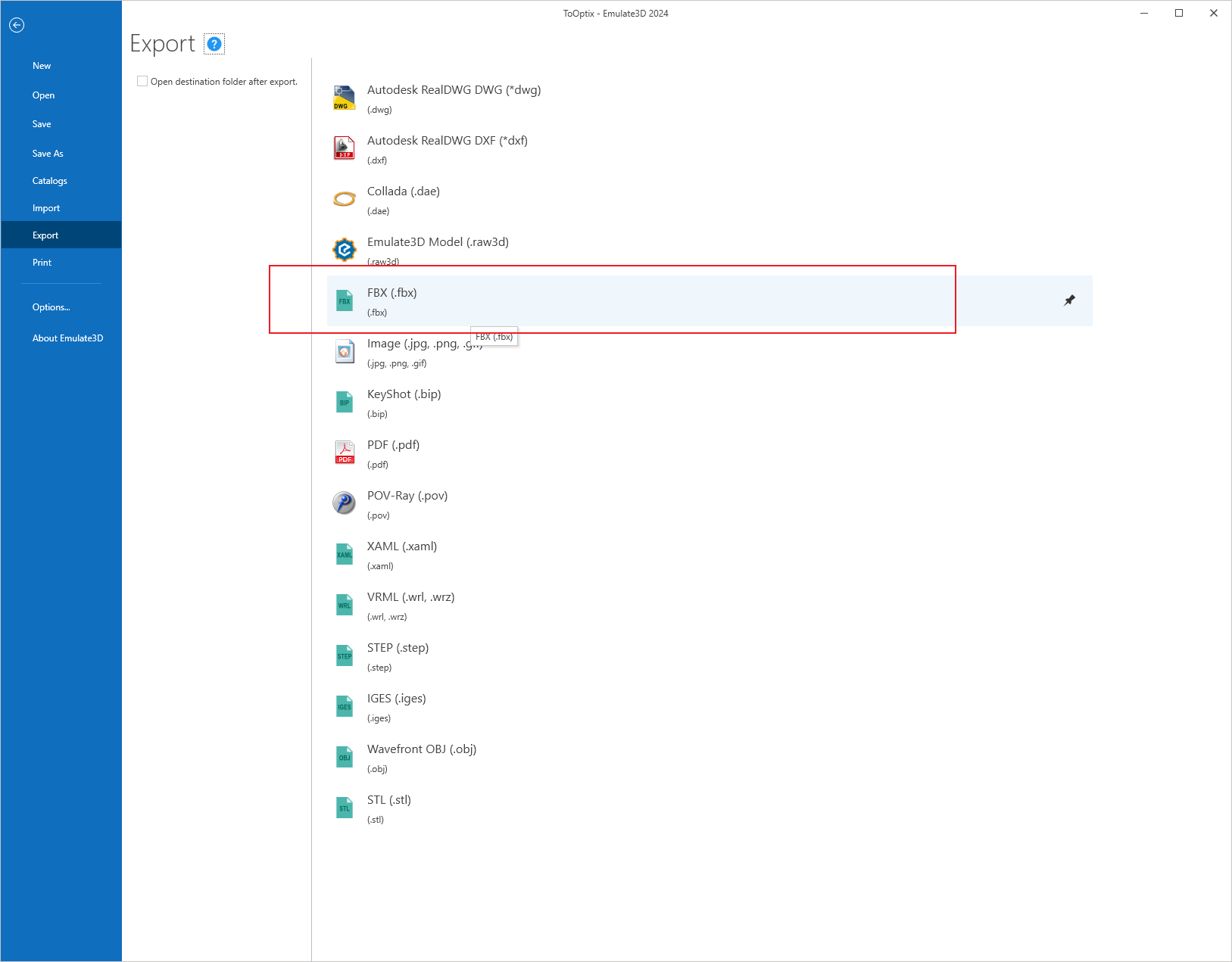The image size is (1232, 962).
Task: Click the POV-Ray export icon
Action: pos(345,503)
